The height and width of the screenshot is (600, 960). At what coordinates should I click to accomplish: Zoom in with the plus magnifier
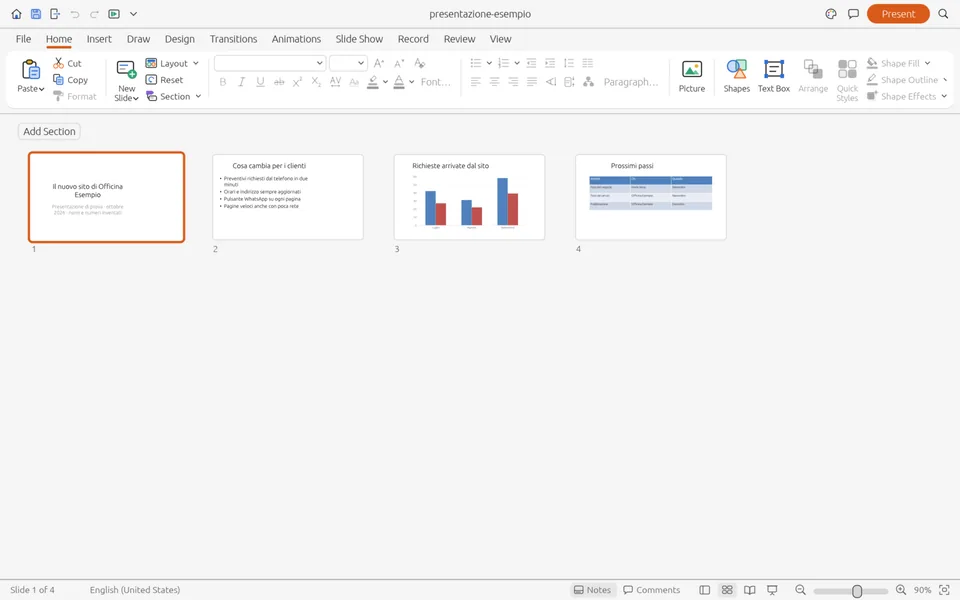tap(901, 590)
